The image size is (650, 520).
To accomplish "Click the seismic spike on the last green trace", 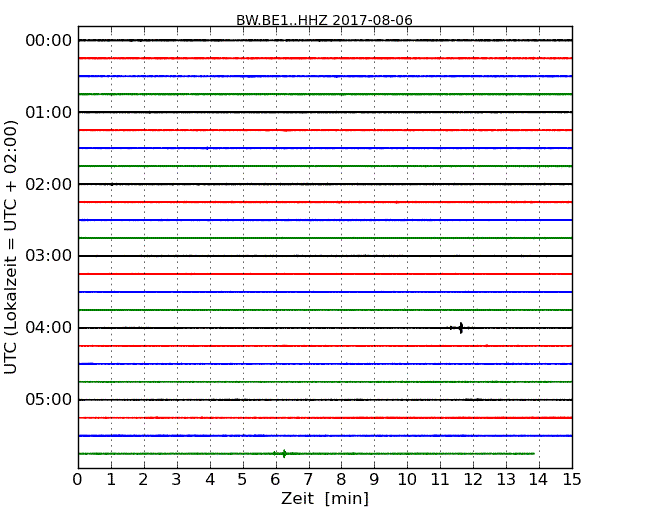I will 284,453.
